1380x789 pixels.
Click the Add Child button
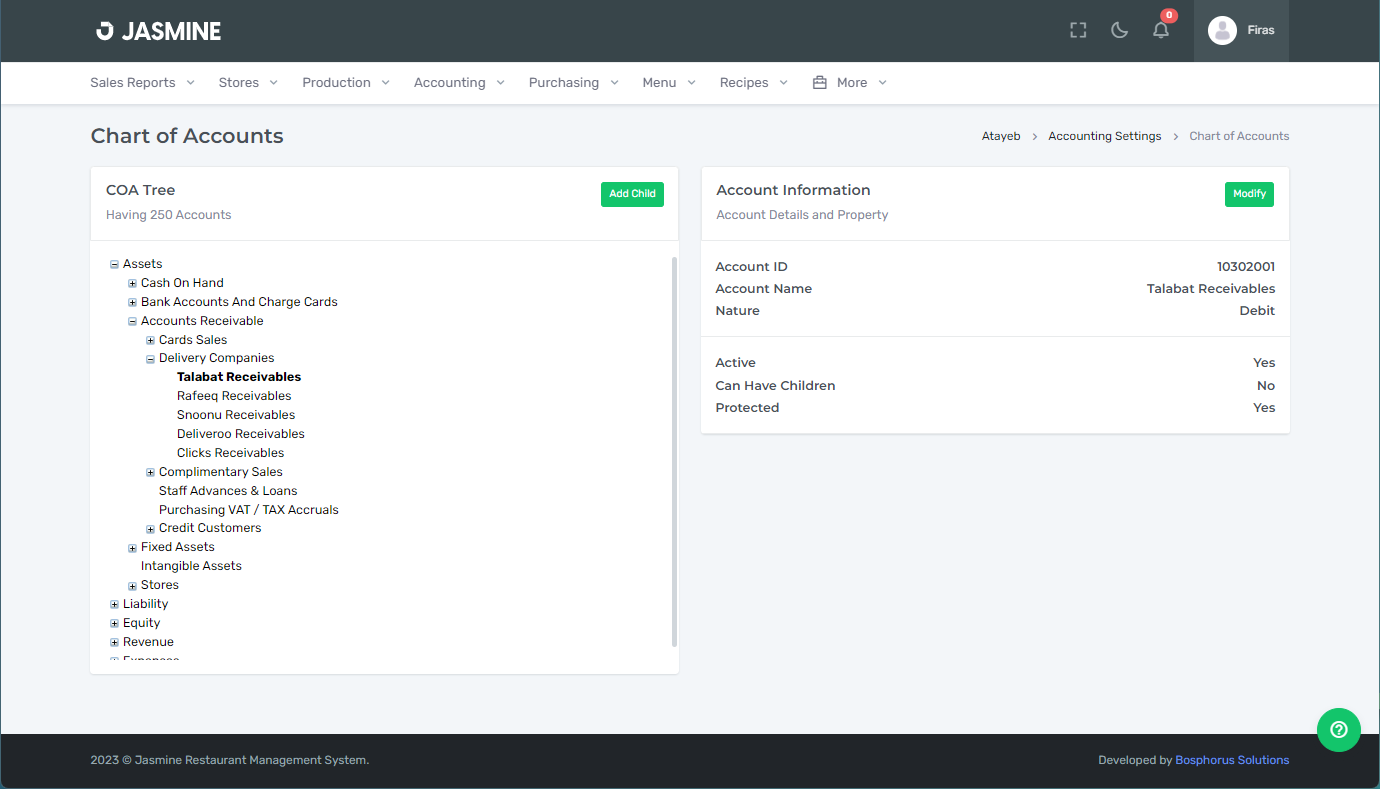tap(632, 194)
